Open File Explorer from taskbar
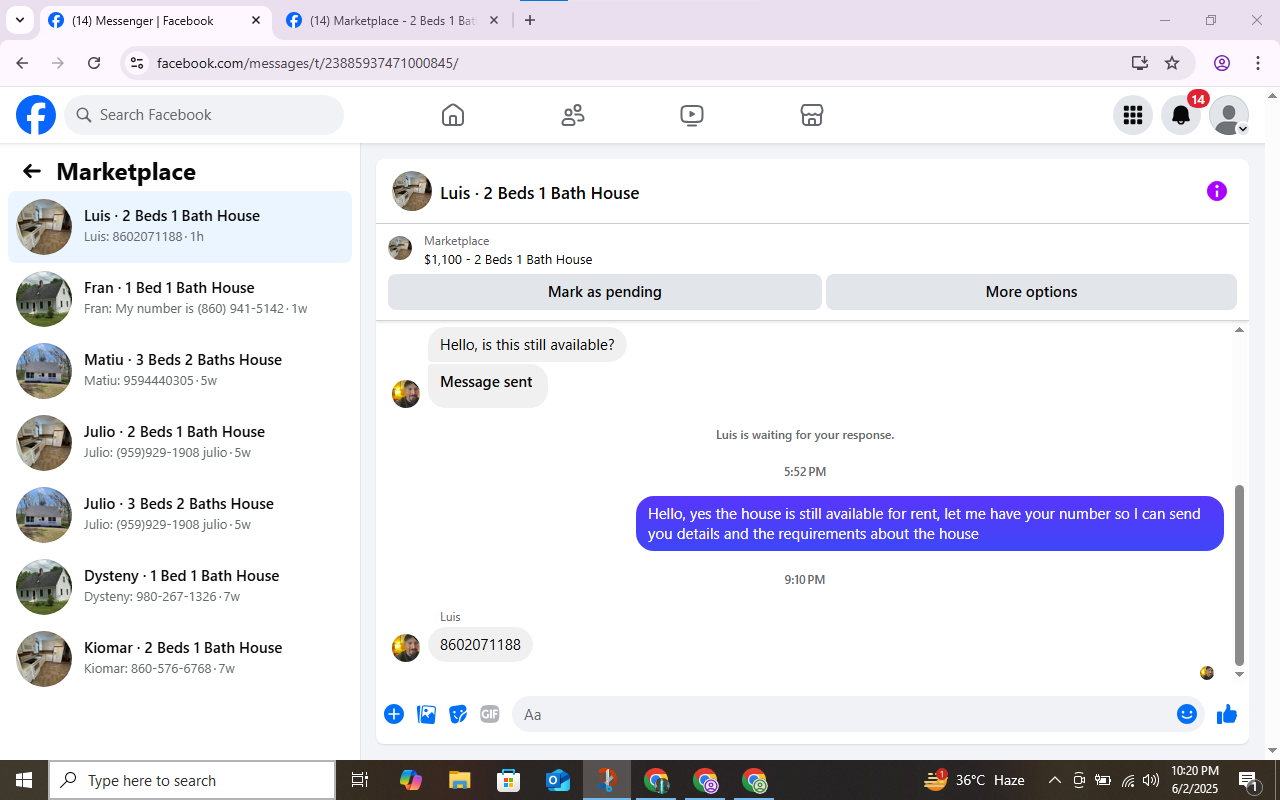Screen dimensions: 1280x800 459,780
